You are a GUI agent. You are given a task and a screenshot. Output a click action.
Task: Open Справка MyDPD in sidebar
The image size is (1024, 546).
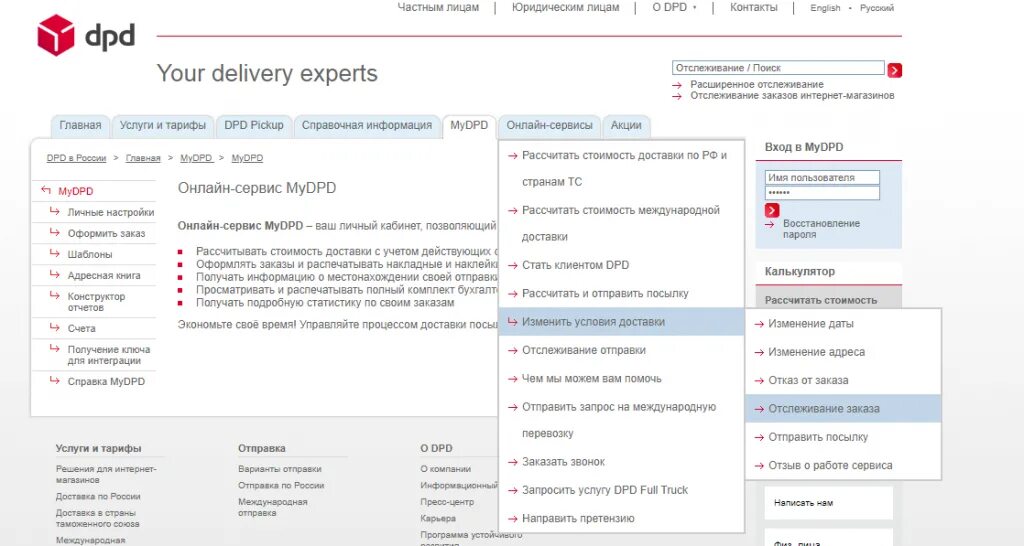click(106, 381)
